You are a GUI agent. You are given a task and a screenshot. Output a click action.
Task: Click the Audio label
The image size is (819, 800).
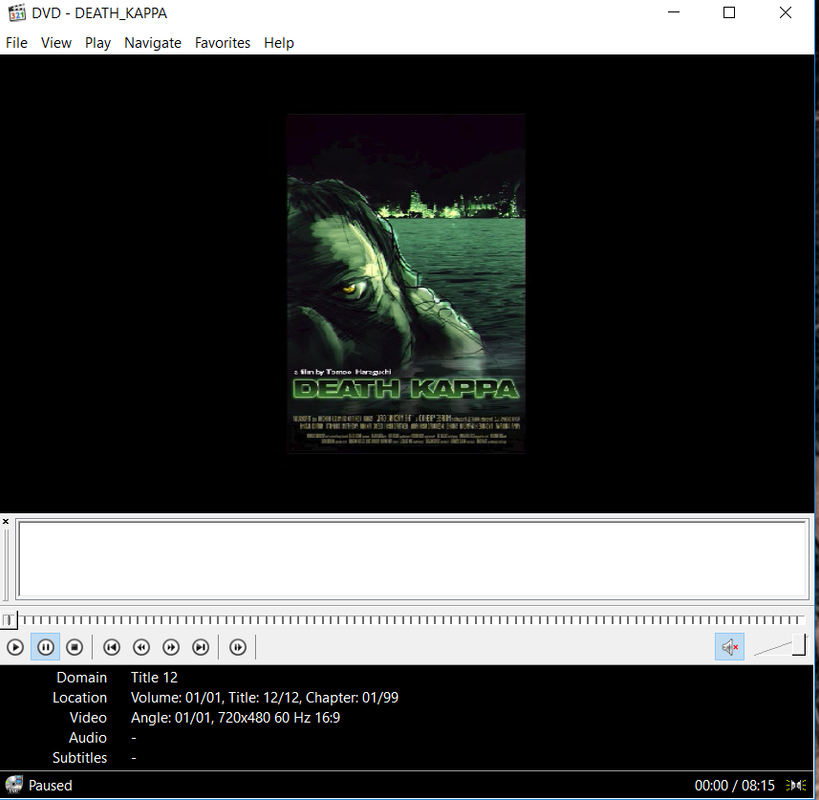[87, 737]
